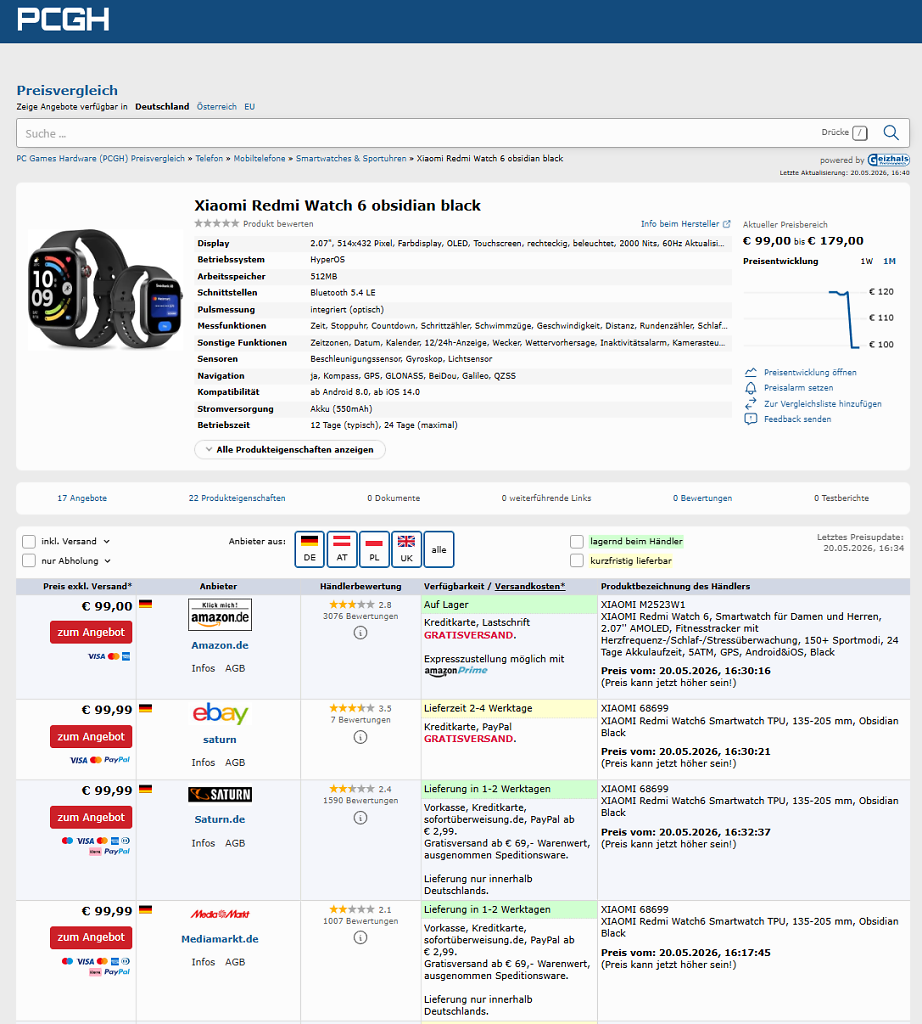The height and width of the screenshot is (1024, 922).
Task: Click info circle under eBay saturn rating
Action: coord(360,737)
